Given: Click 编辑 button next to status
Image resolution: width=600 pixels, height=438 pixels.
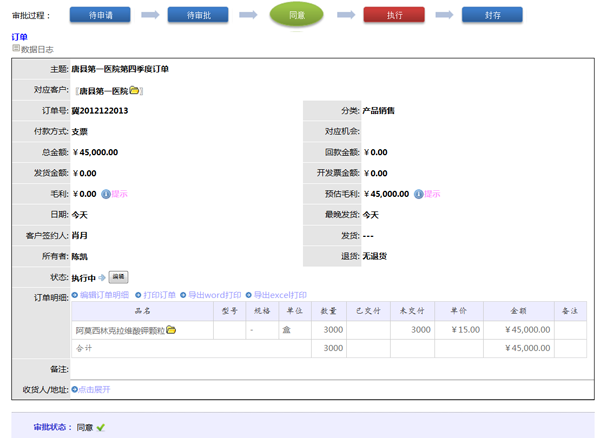Looking at the screenshot, I should click(x=118, y=277).
